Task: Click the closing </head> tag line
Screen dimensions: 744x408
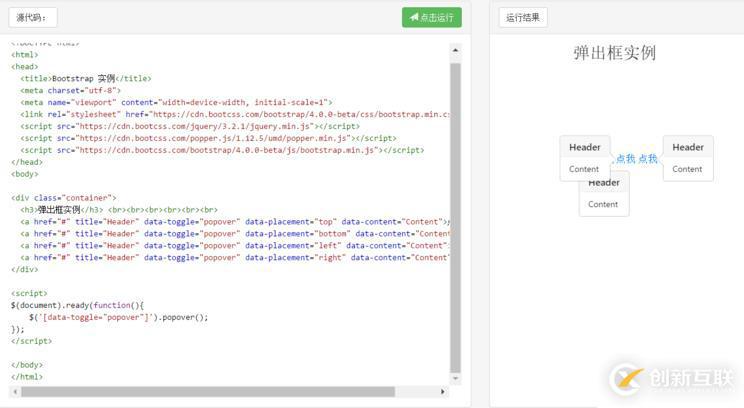Action: (x=27, y=162)
